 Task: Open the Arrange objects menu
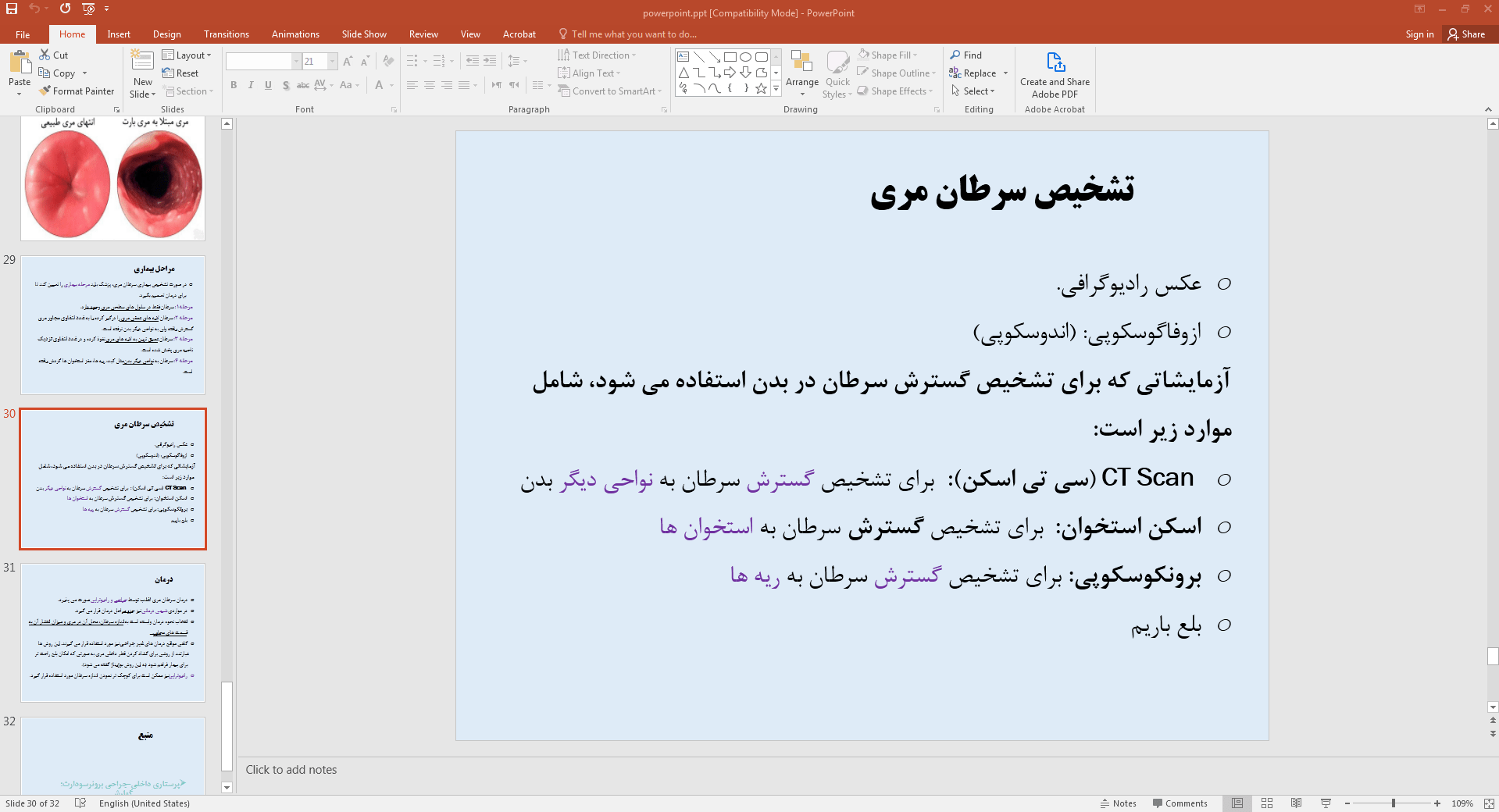tap(802, 73)
